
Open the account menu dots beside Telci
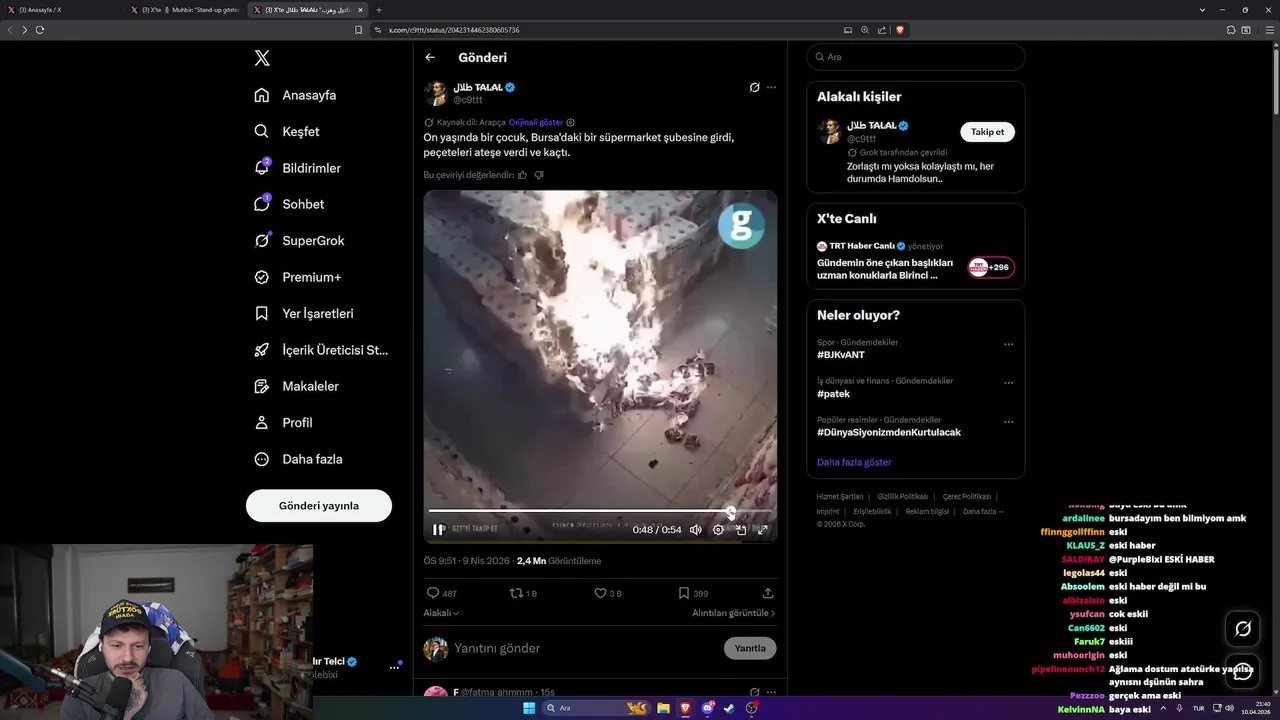(394, 667)
